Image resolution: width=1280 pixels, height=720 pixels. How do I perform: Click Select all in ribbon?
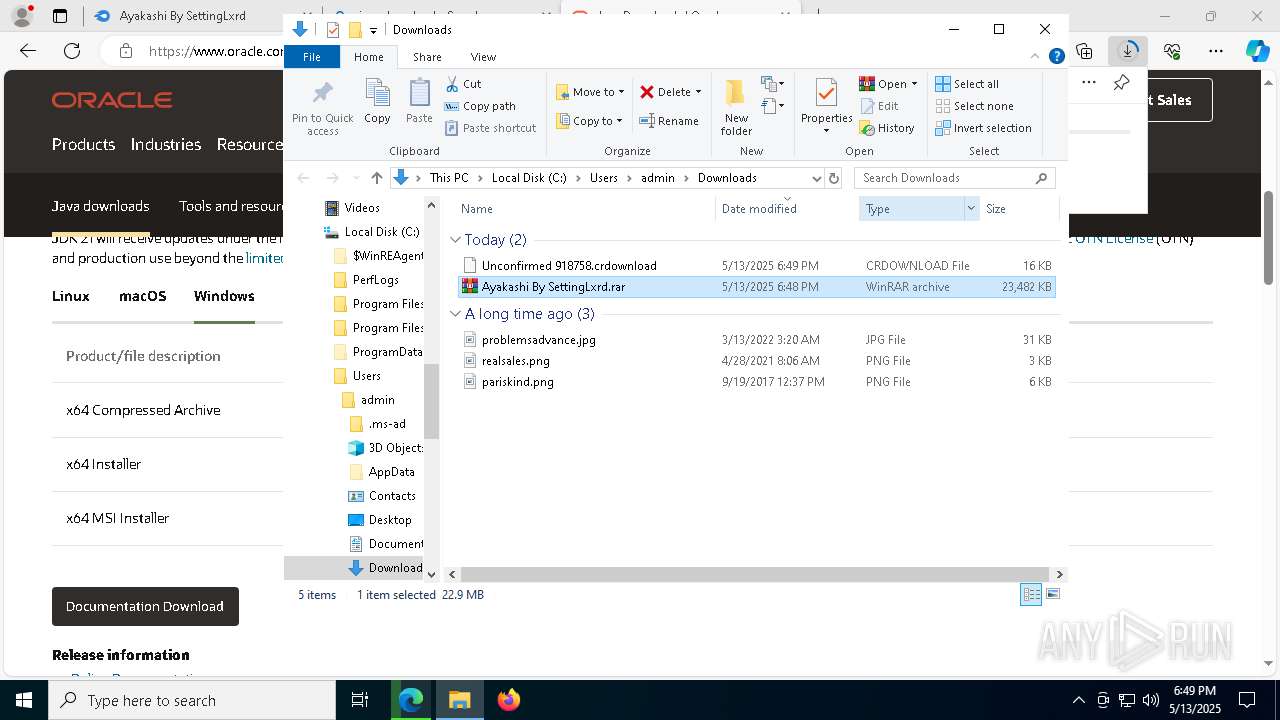tap(967, 84)
